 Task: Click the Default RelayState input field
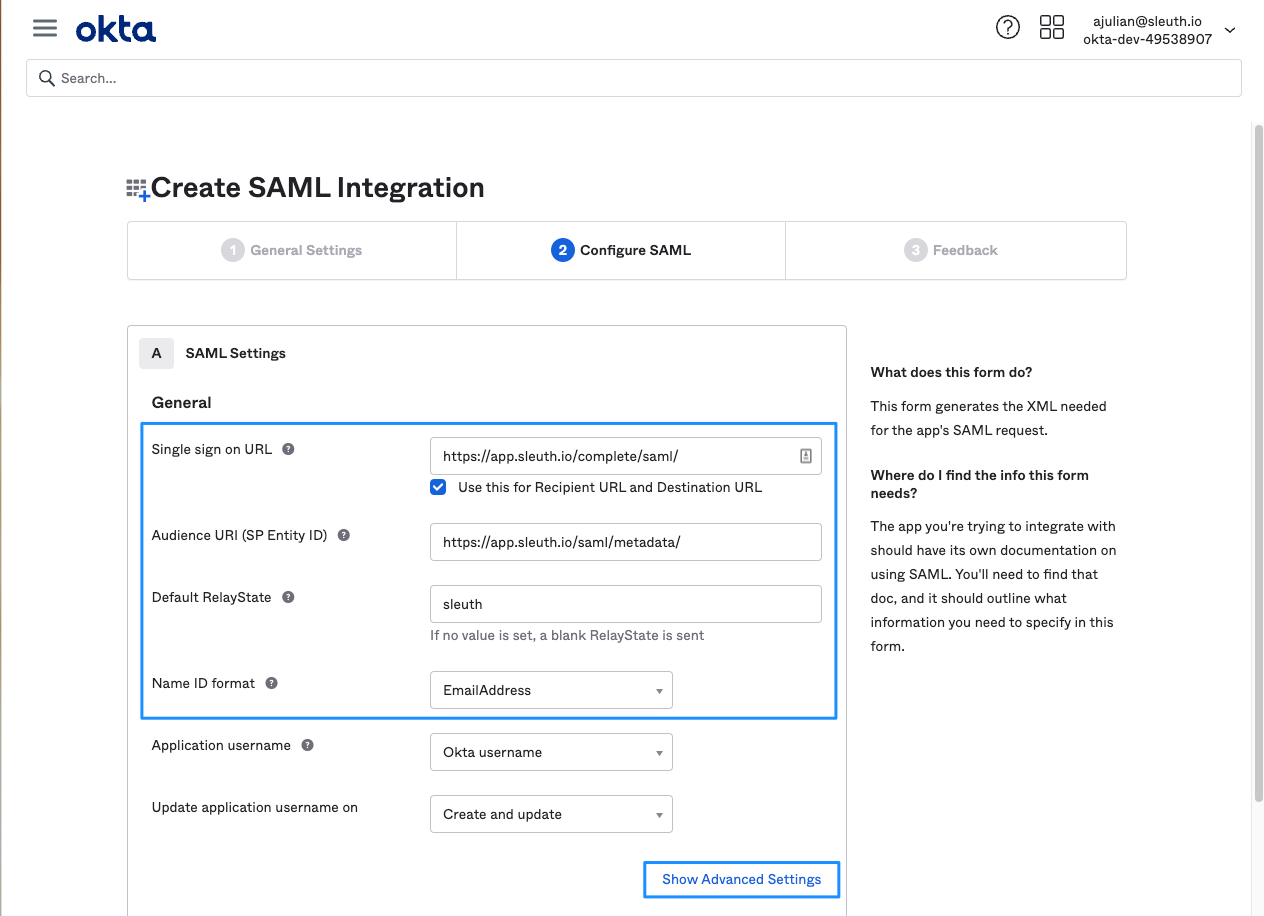tap(625, 604)
